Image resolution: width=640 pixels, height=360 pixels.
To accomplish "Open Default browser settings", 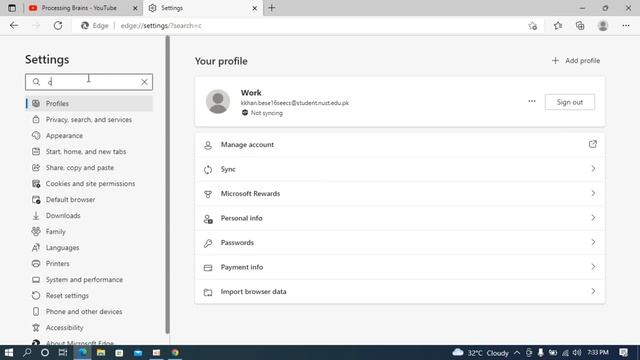I will pos(89,200).
